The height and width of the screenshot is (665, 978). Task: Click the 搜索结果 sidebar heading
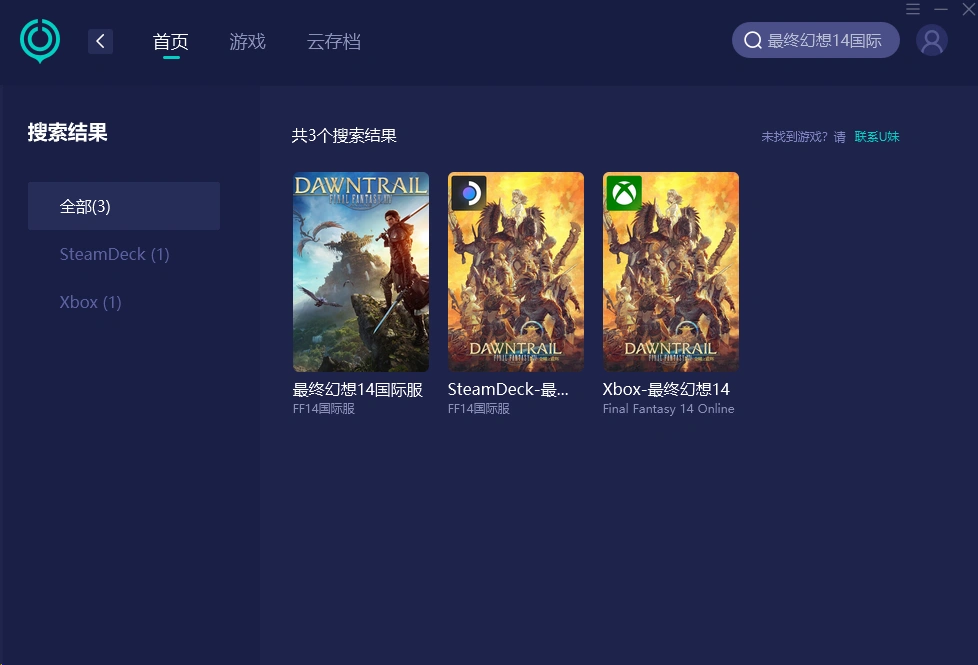(x=67, y=132)
